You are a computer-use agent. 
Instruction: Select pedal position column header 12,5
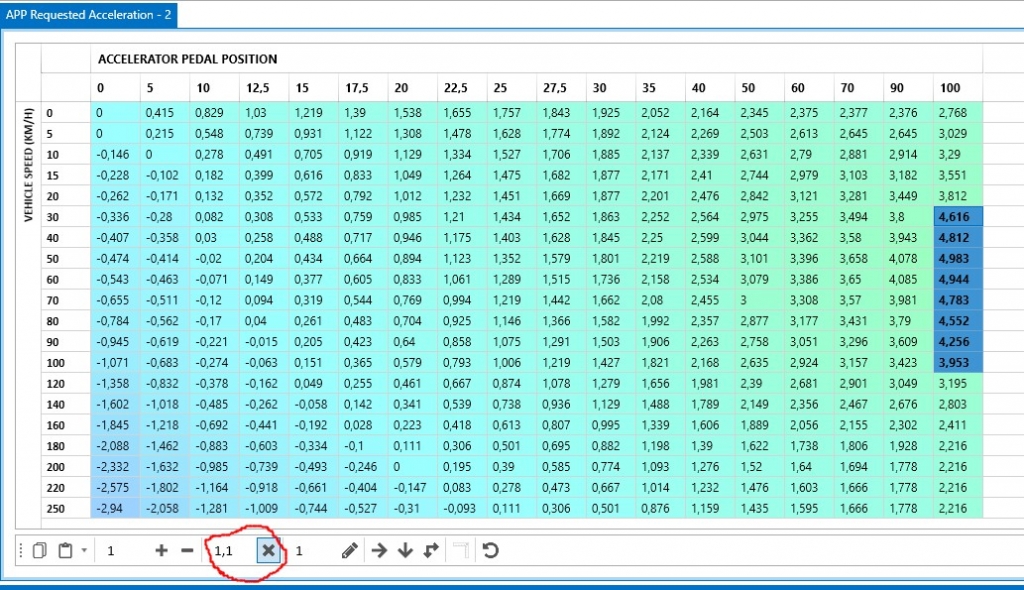tap(264, 88)
